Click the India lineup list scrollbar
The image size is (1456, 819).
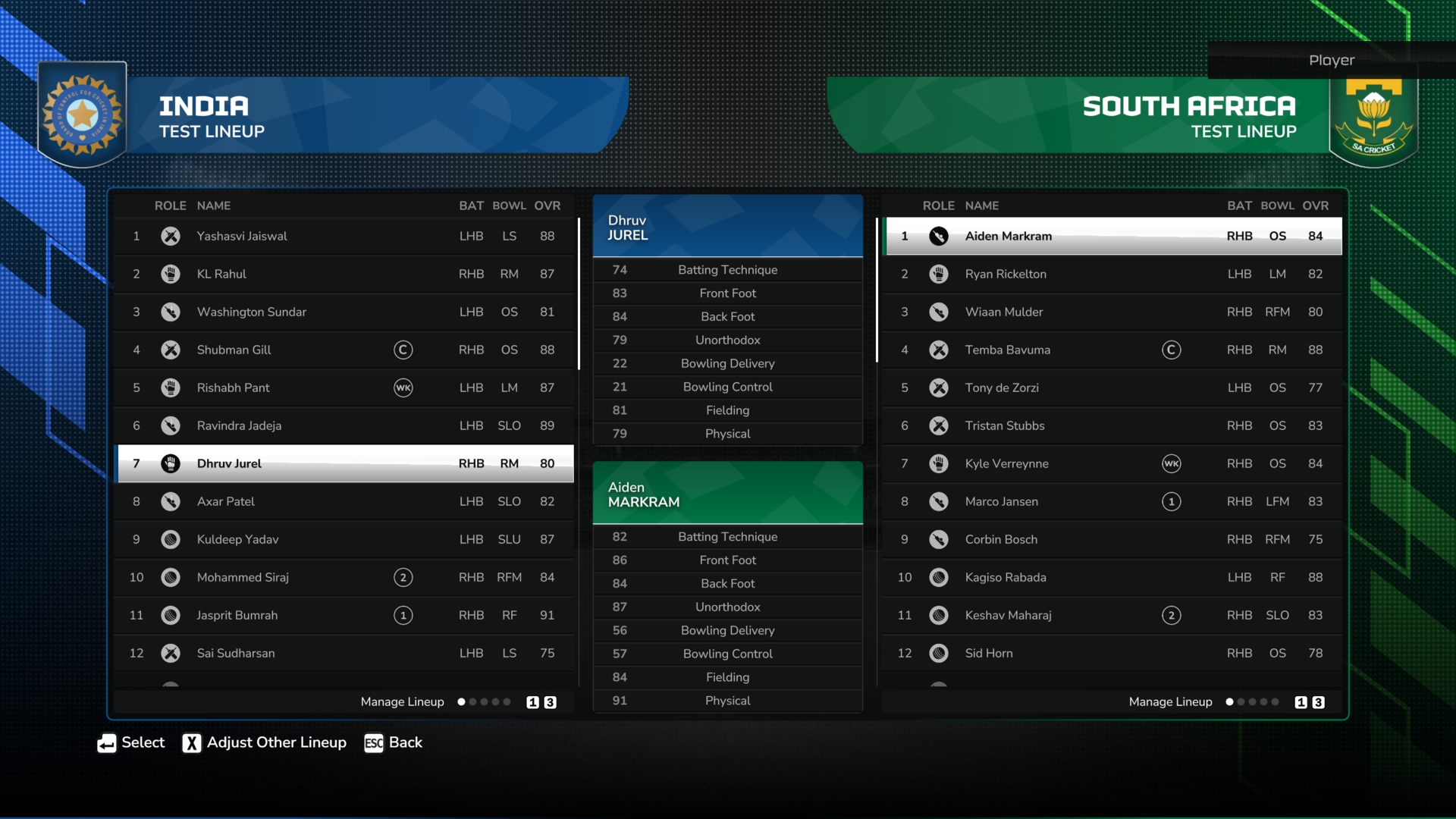(x=579, y=294)
